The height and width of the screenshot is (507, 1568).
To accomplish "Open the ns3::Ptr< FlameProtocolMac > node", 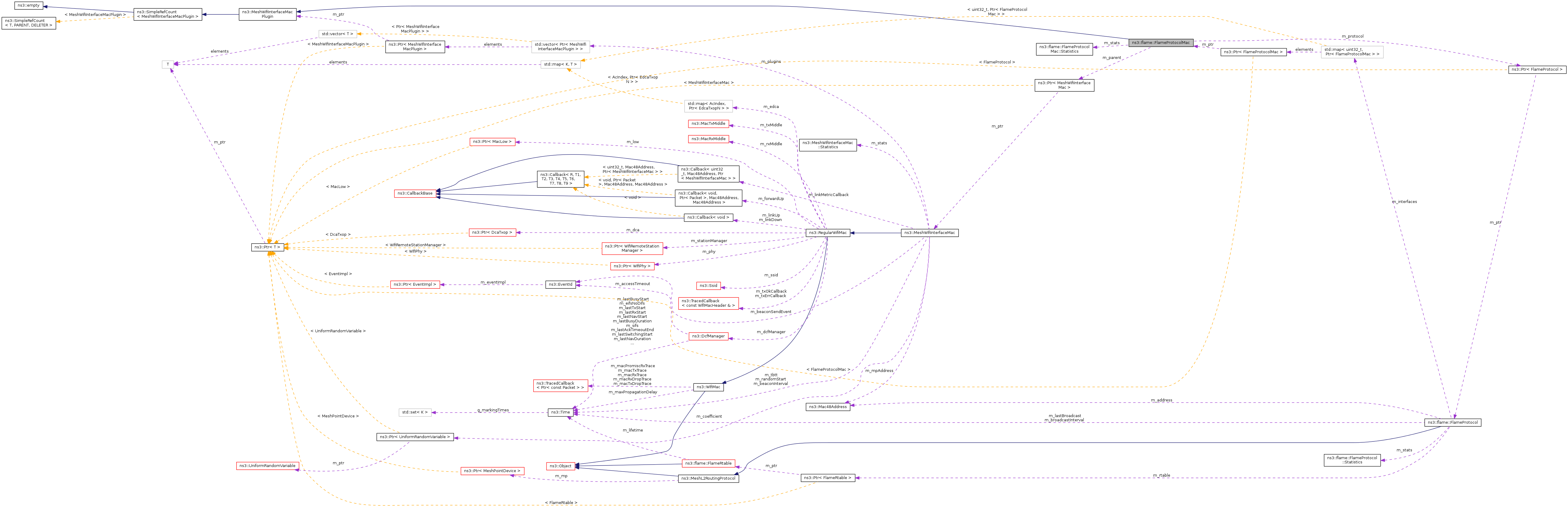I will (x=1253, y=52).
